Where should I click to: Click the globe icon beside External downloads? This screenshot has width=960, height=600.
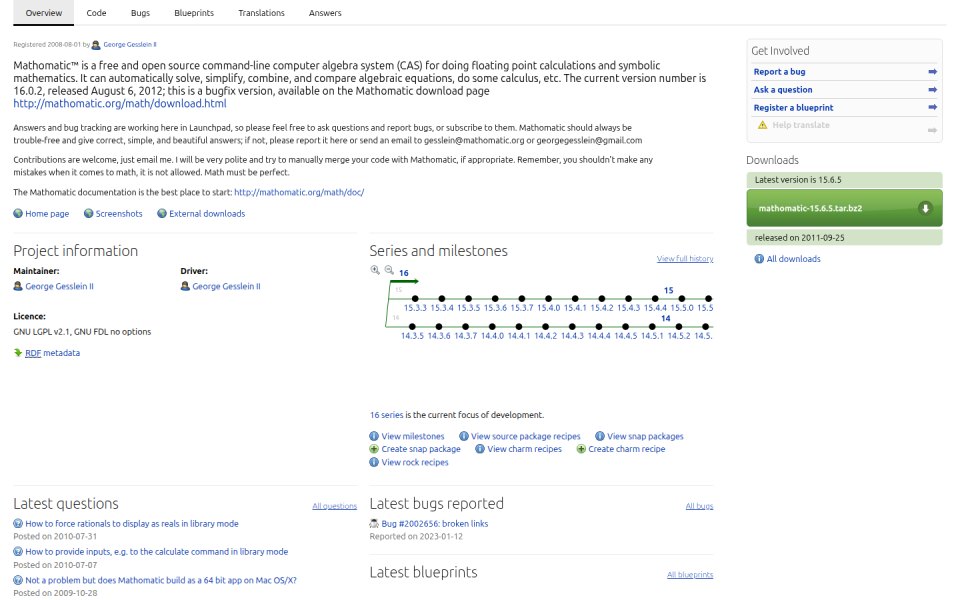162,214
